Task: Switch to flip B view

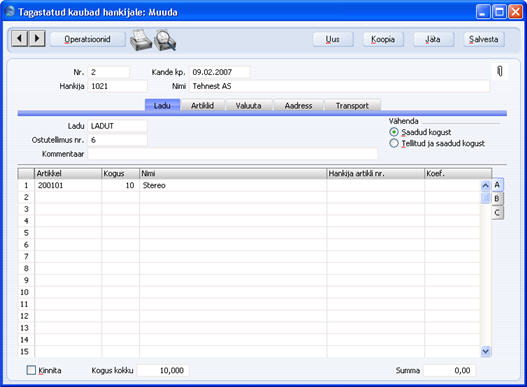Action: 497,199
